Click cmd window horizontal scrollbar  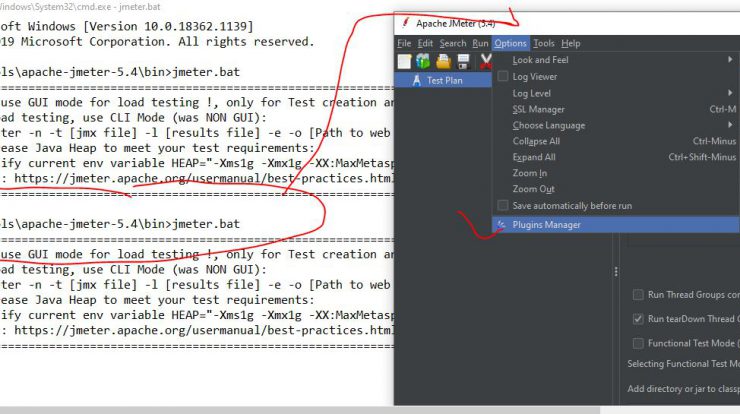click(300, 410)
